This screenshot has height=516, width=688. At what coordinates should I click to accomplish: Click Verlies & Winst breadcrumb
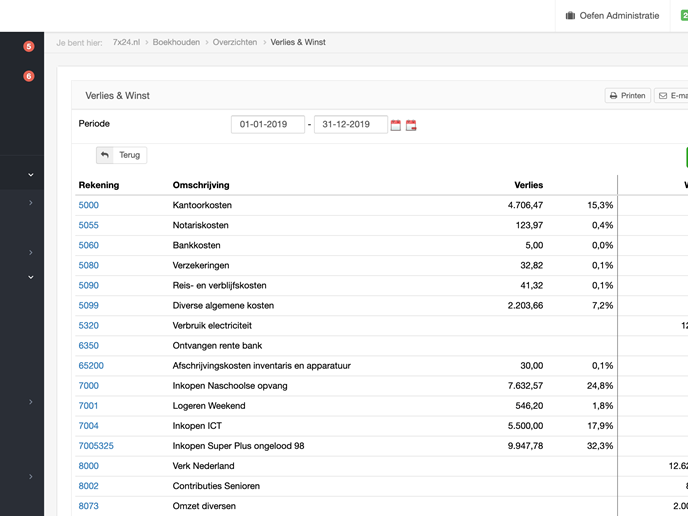click(298, 42)
